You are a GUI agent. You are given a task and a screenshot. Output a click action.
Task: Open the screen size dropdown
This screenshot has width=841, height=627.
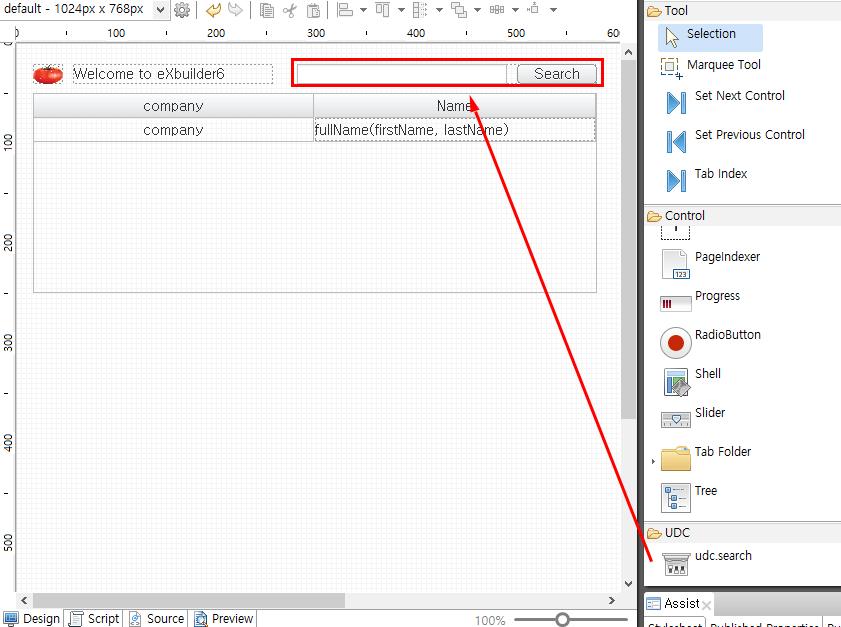click(x=160, y=10)
